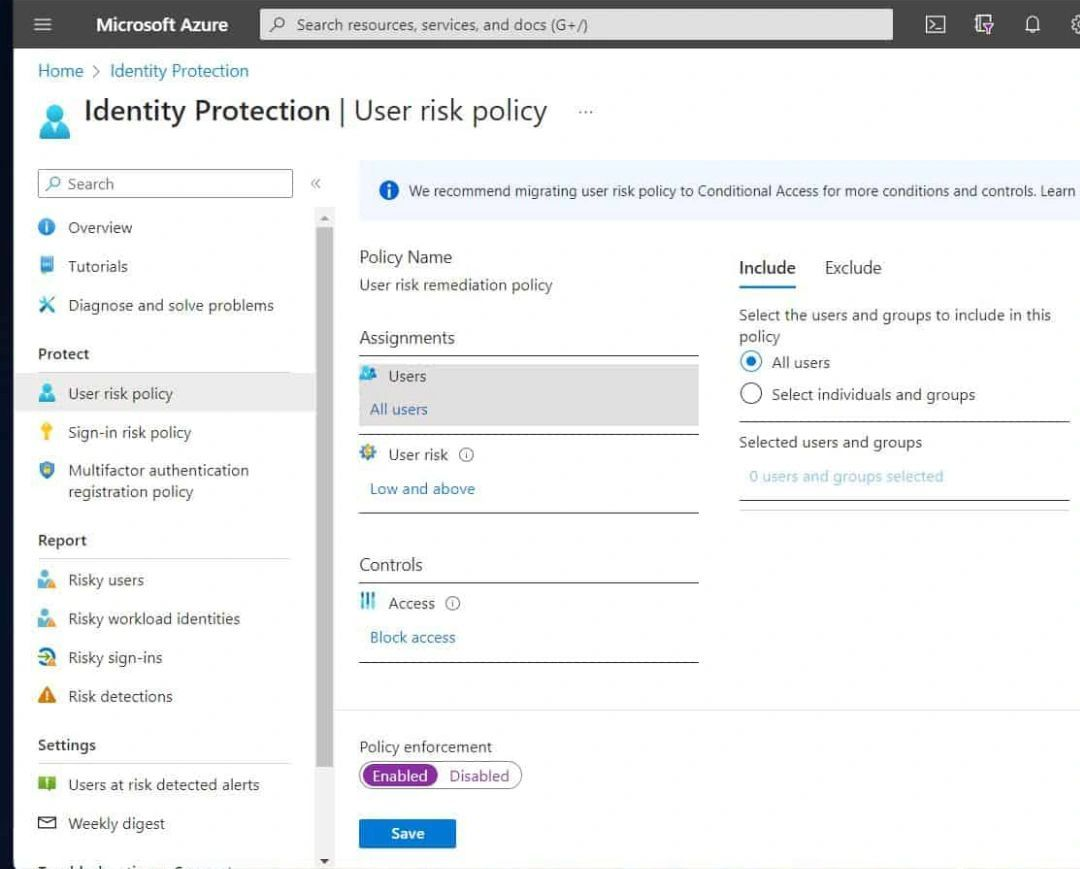Click the Identity Protection breadcrumb link
This screenshot has height=869, width=1080.
[179, 71]
